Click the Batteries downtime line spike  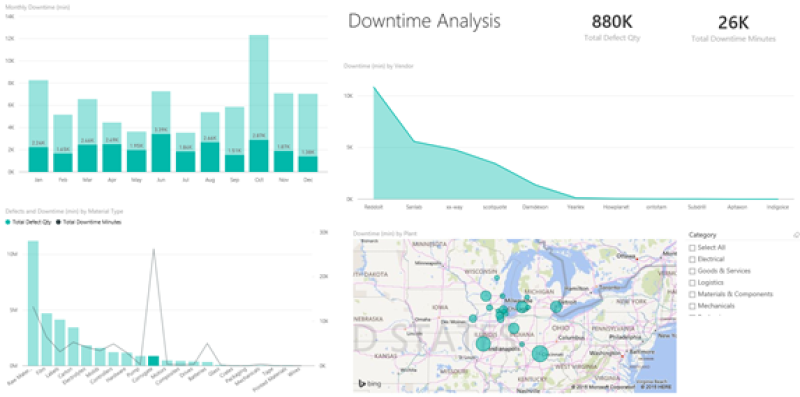207,343
